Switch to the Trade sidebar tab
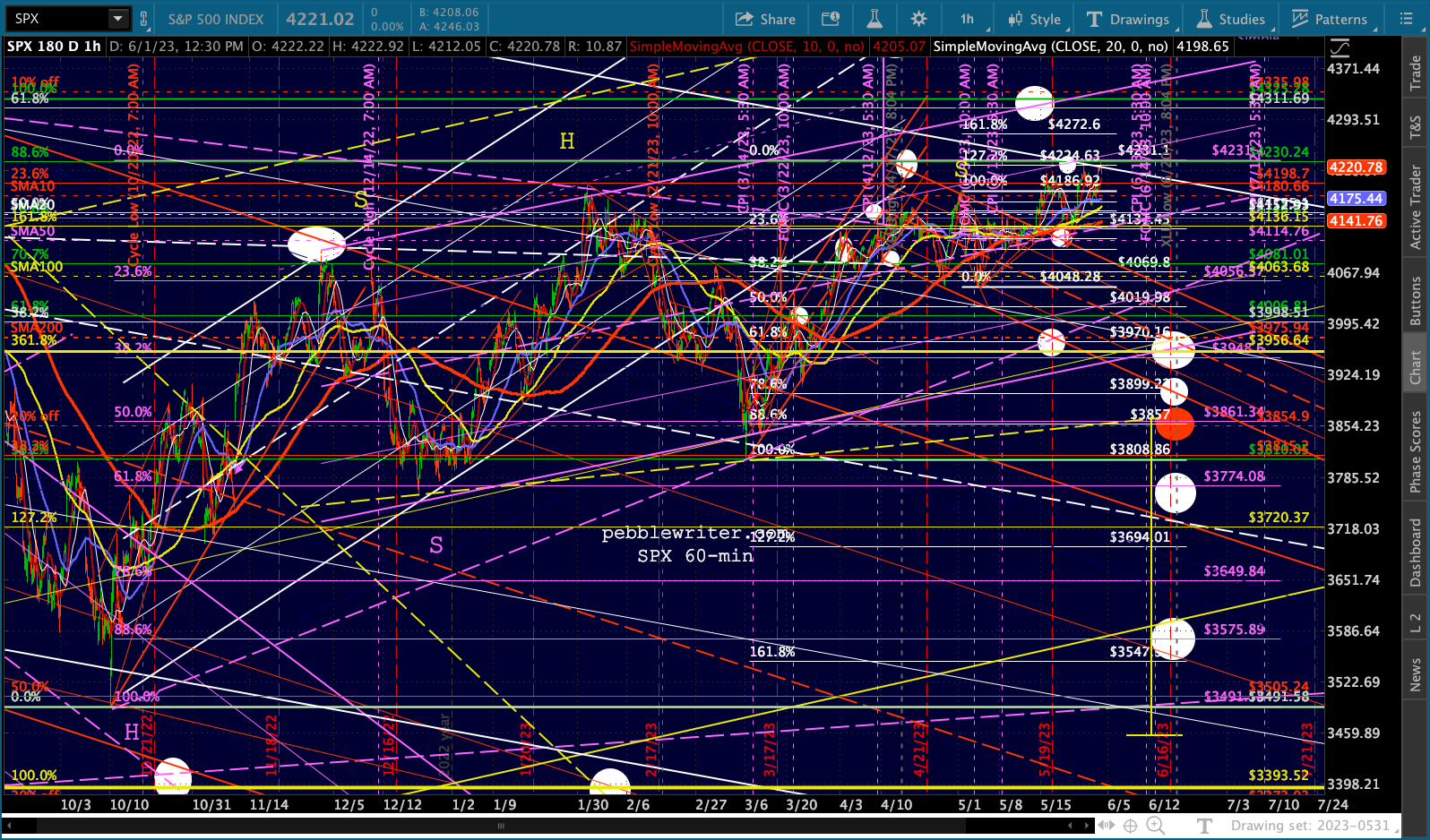 click(x=1416, y=73)
